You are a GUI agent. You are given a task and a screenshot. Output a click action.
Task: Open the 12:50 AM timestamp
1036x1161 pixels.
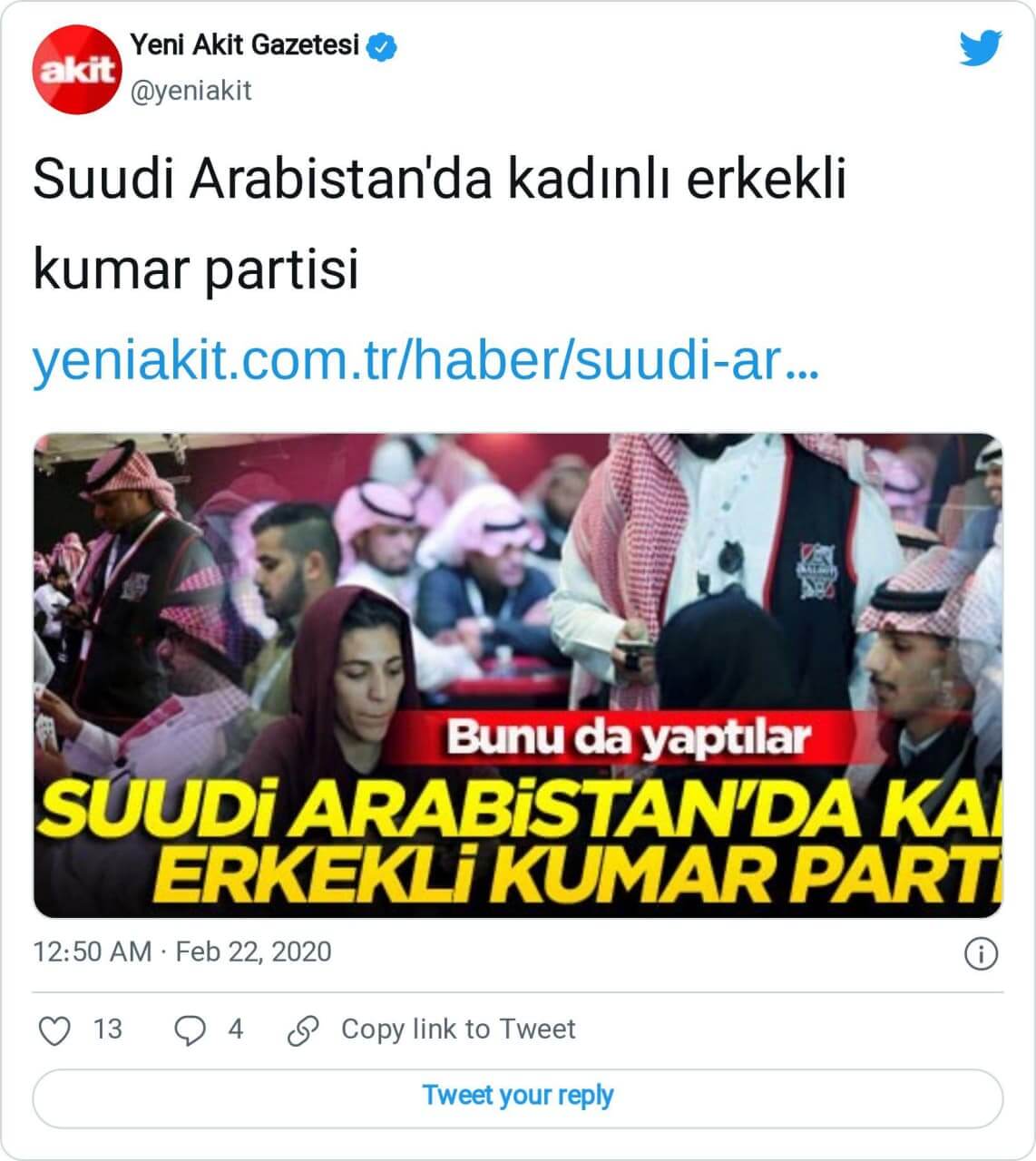tap(92, 951)
